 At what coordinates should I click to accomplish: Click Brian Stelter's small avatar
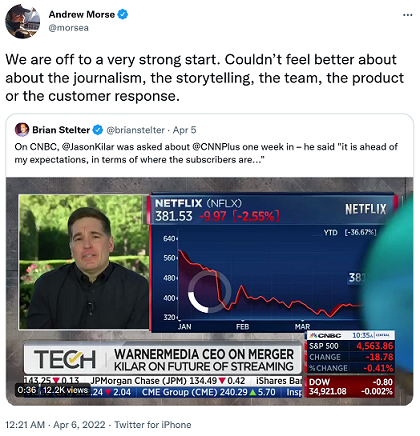[22, 130]
